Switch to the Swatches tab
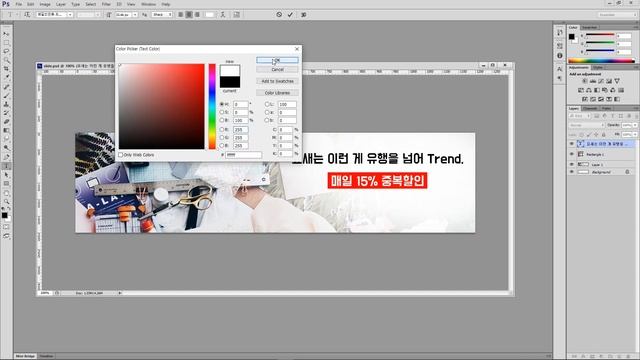The height and width of the screenshot is (360, 640). [589, 27]
